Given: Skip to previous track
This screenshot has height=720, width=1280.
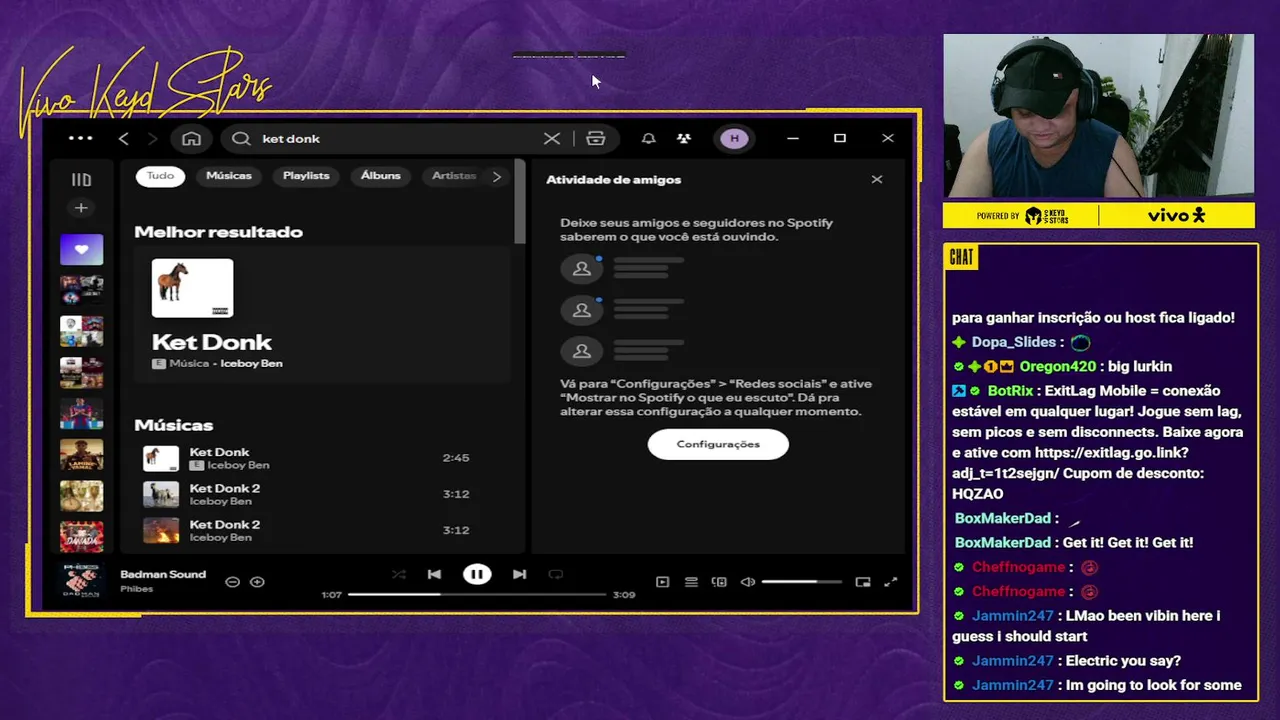Looking at the screenshot, I should [x=434, y=574].
